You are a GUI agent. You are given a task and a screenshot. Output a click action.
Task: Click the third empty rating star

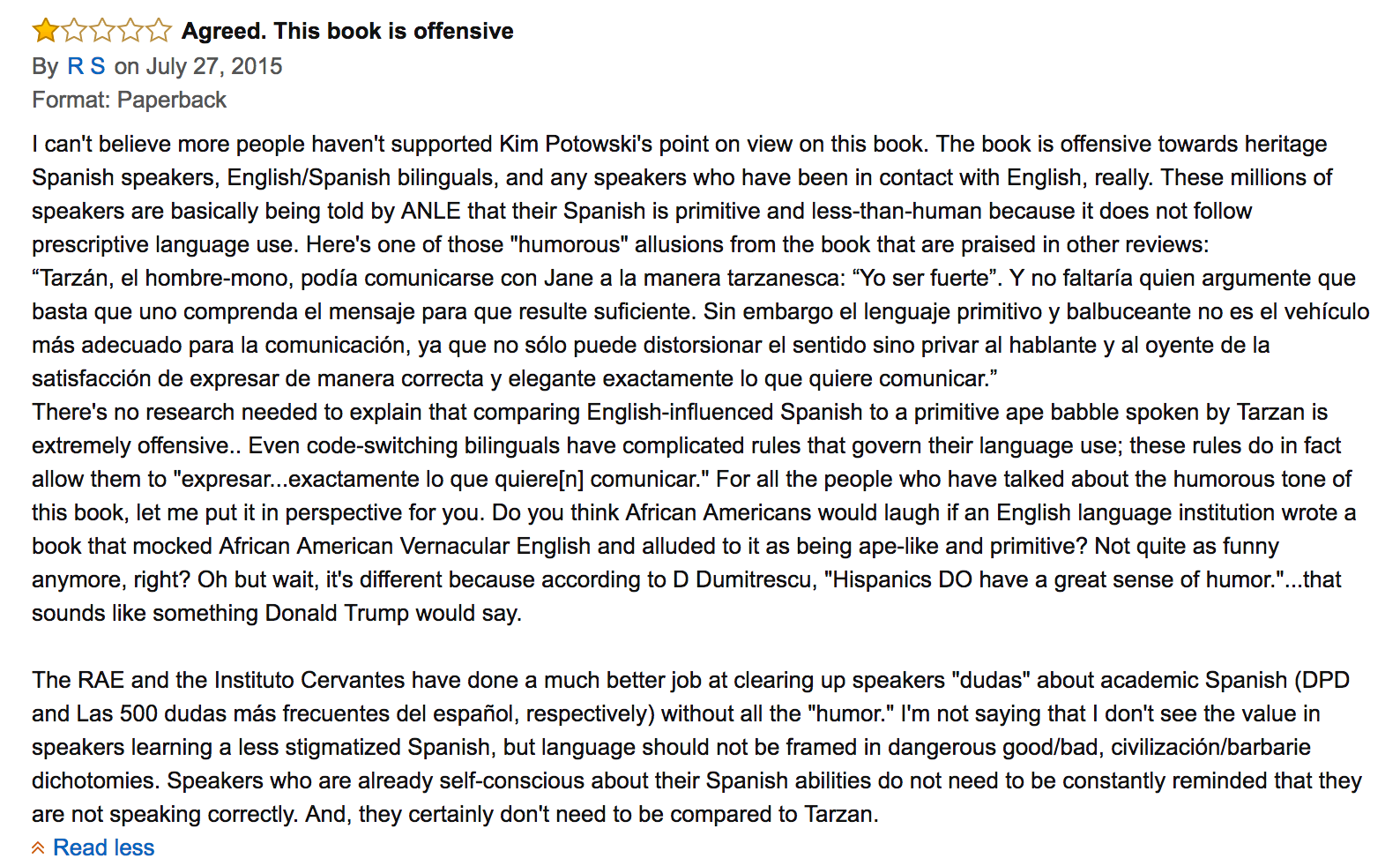pos(102,31)
